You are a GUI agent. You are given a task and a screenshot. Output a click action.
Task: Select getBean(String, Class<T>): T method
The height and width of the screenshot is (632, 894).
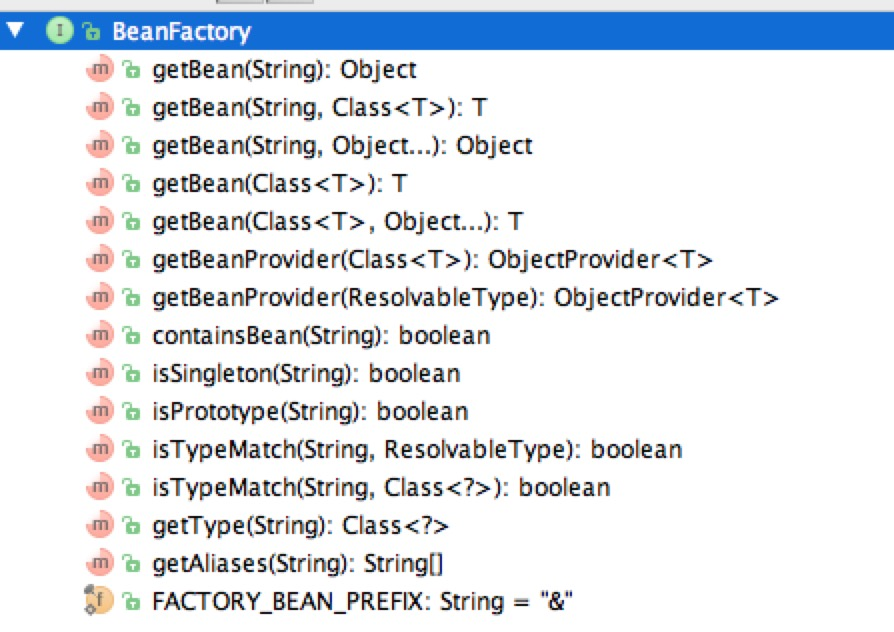[x=320, y=108]
